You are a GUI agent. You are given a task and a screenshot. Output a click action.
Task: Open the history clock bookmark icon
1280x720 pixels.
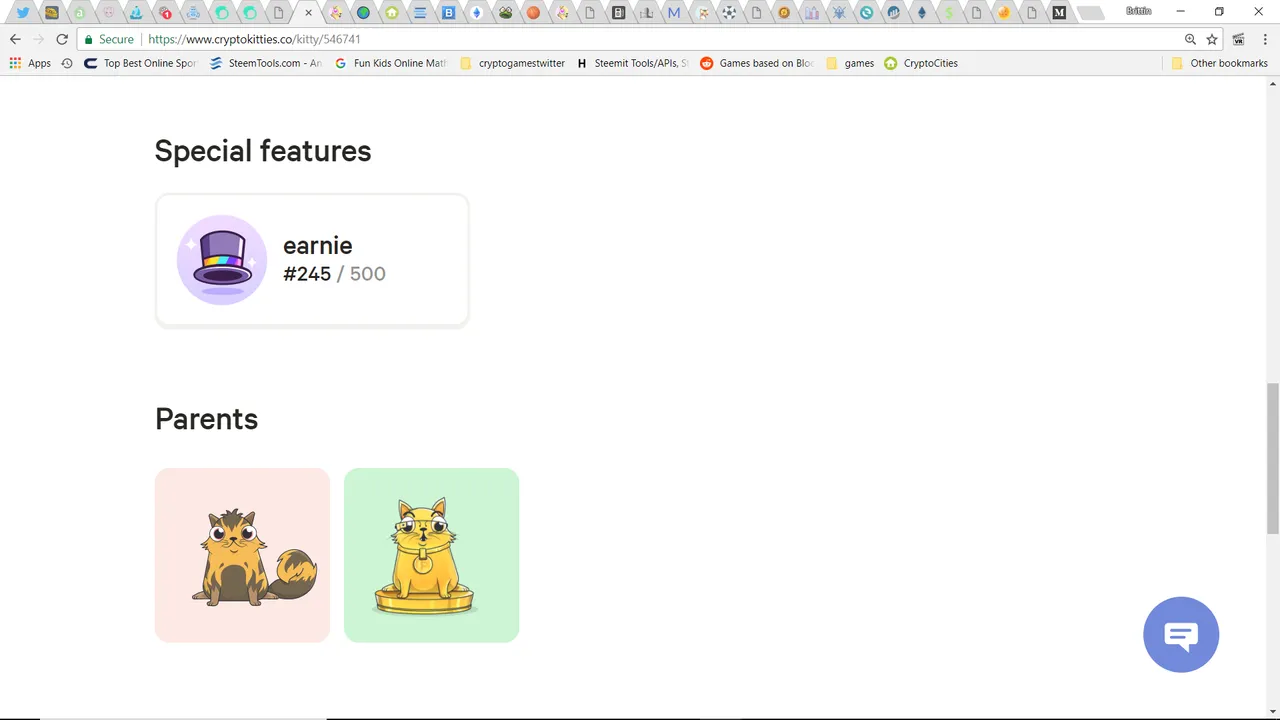[66, 63]
